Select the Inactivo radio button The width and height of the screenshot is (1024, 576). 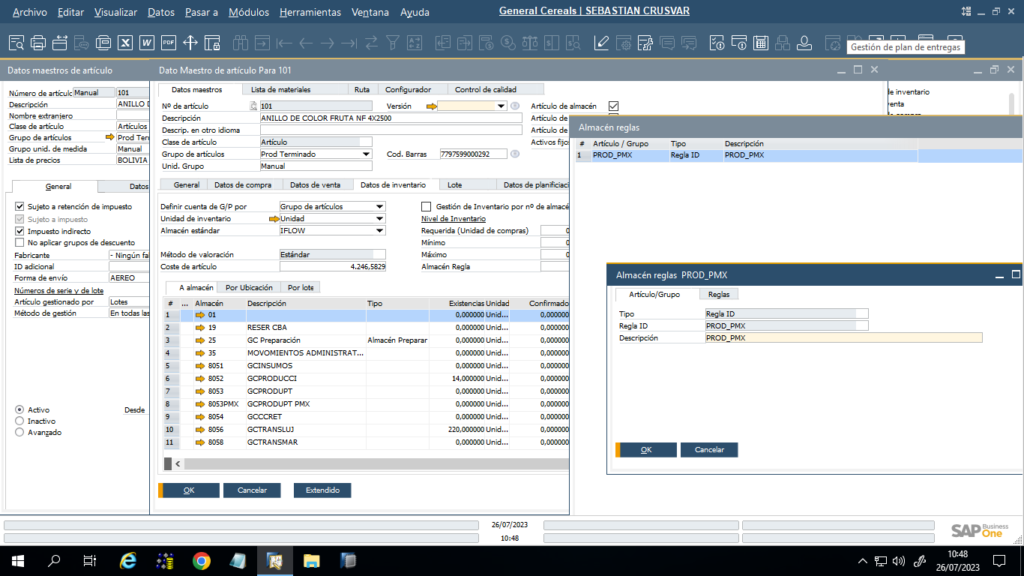20,421
